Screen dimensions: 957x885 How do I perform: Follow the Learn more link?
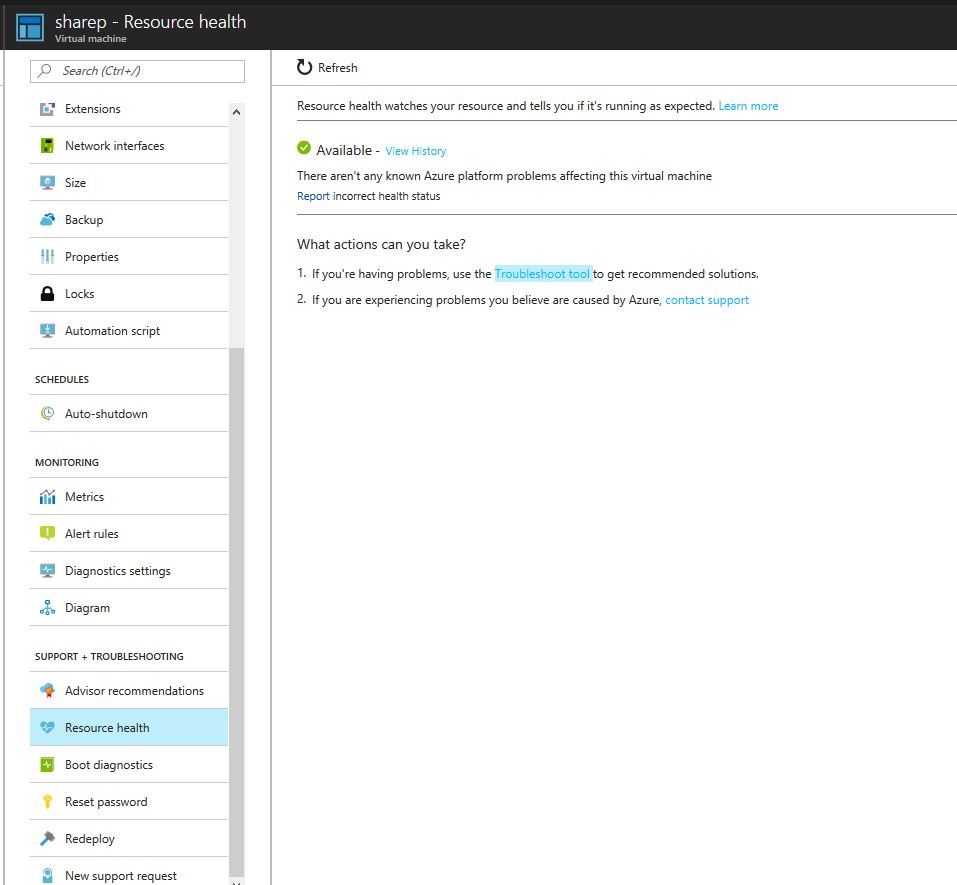(x=748, y=106)
